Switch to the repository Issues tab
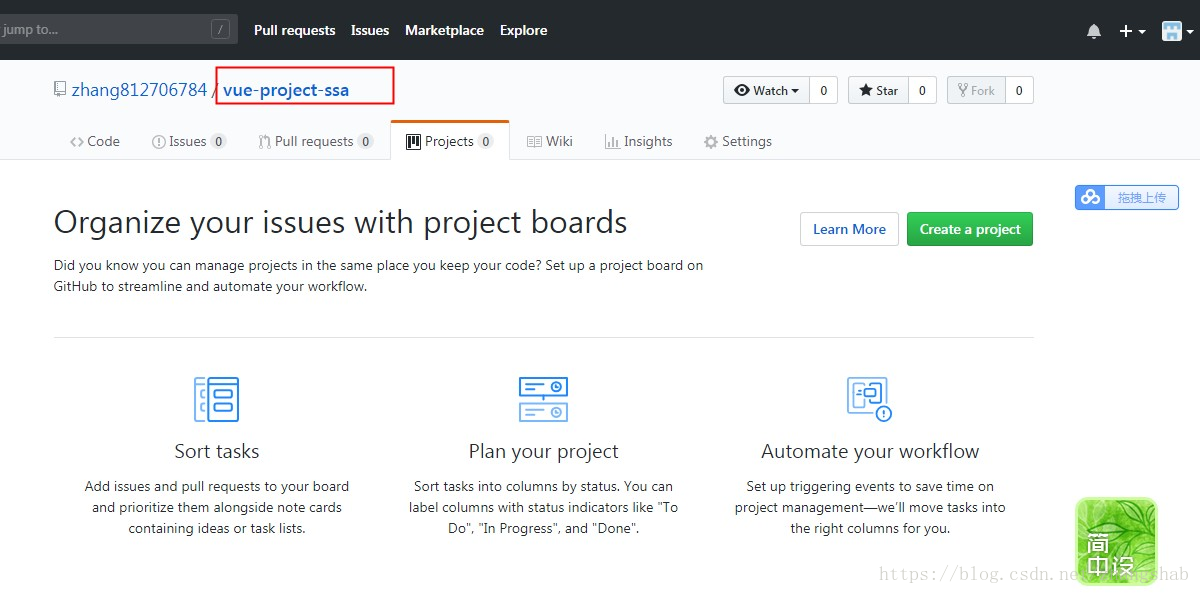This screenshot has width=1200, height=594. [189, 142]
